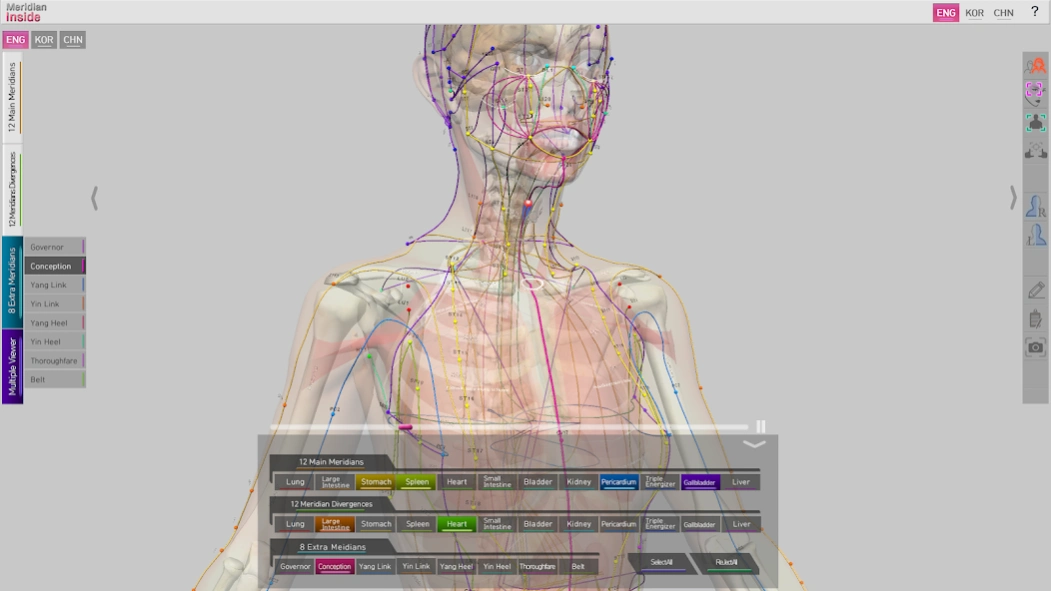Toggle Lung in 12 Main Meridians row

point(295,482)
